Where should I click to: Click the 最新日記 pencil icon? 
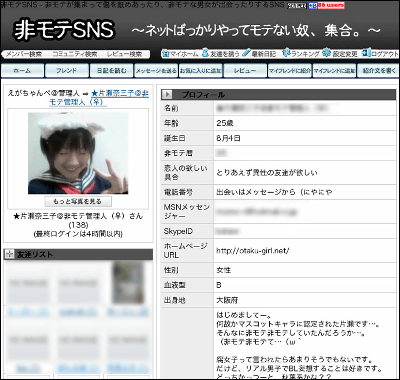246,53
